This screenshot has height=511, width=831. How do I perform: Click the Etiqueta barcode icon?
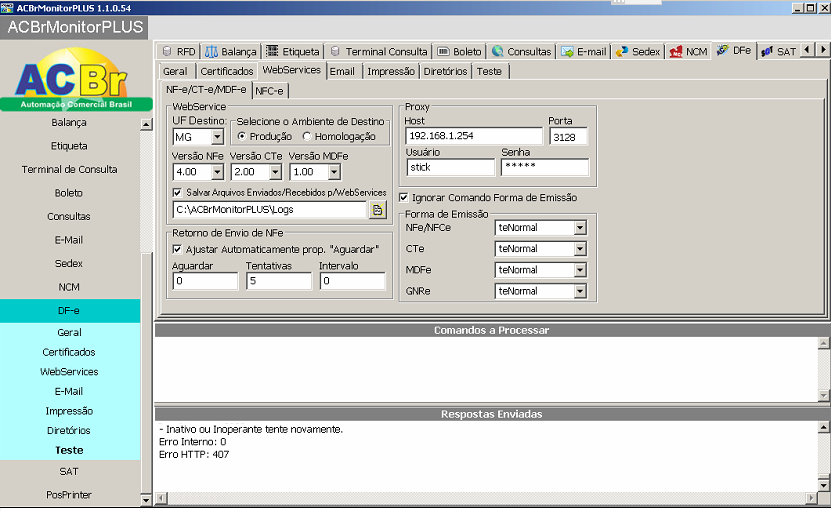[x=272, y=51]
